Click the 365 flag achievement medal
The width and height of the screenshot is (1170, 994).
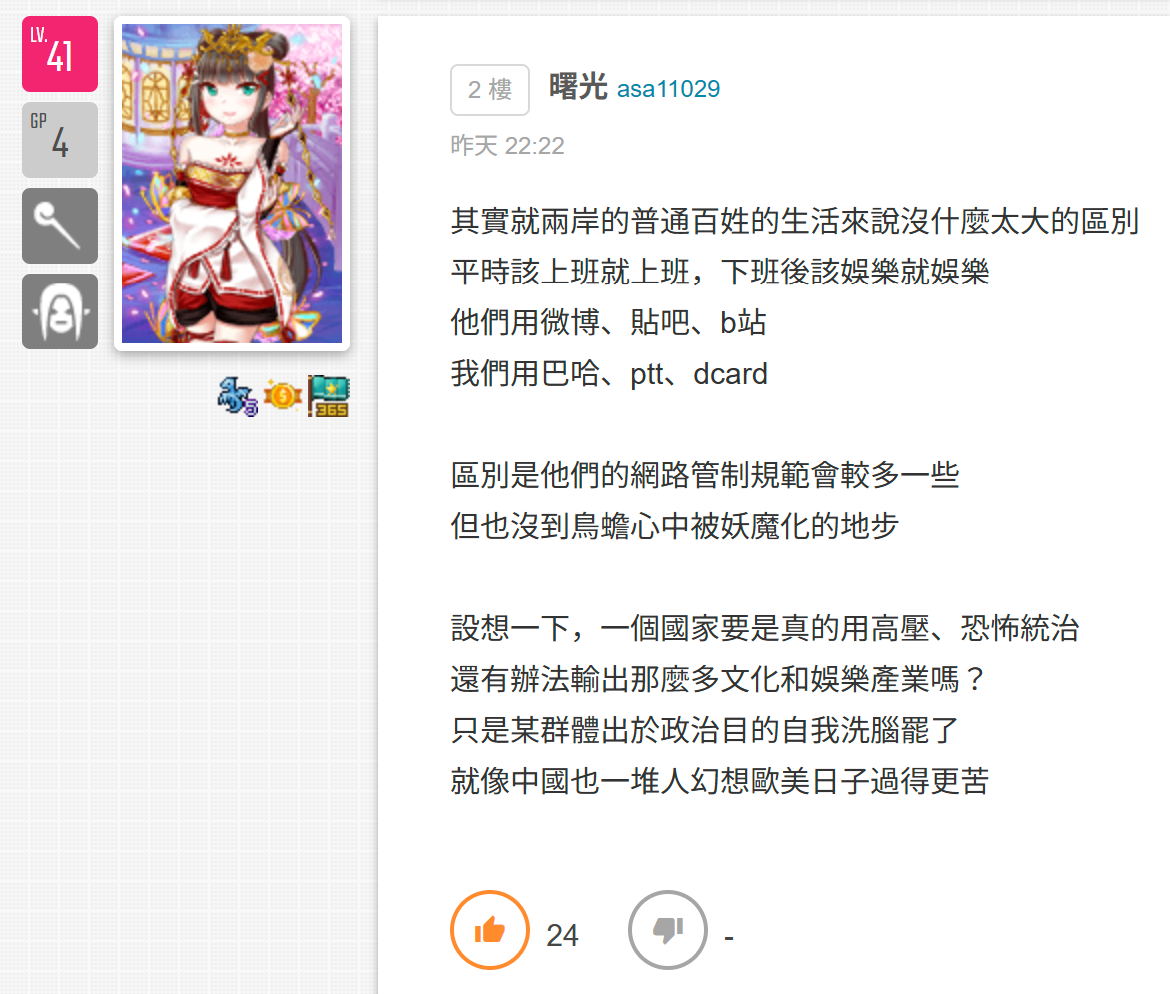click(x=328, y=396)
